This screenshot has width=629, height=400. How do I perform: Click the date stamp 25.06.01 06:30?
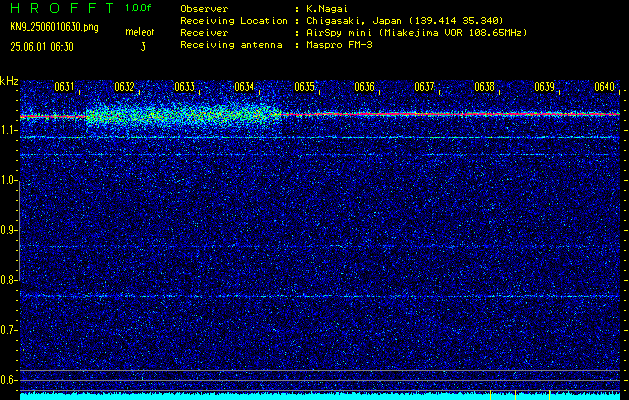point(42,47)
